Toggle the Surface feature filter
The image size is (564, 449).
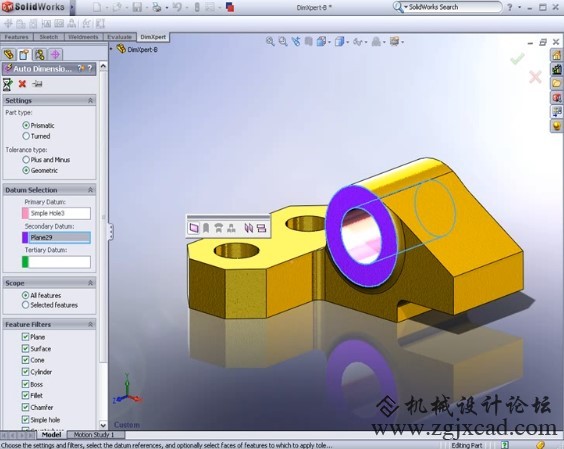point(25,348)
